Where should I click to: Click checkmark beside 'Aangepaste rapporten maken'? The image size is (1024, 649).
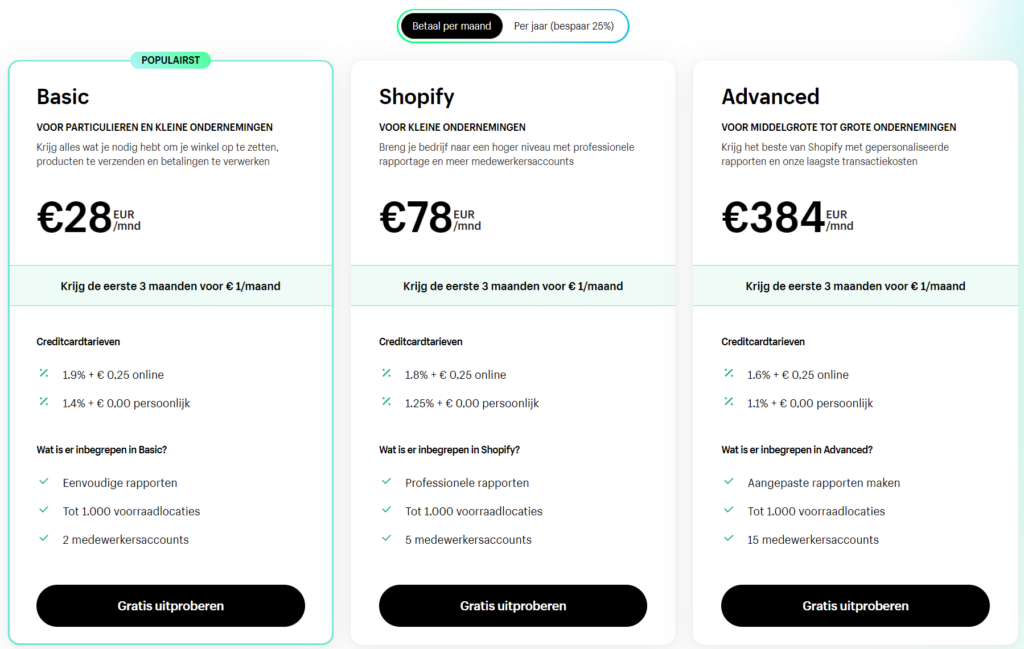coord(729,481)
